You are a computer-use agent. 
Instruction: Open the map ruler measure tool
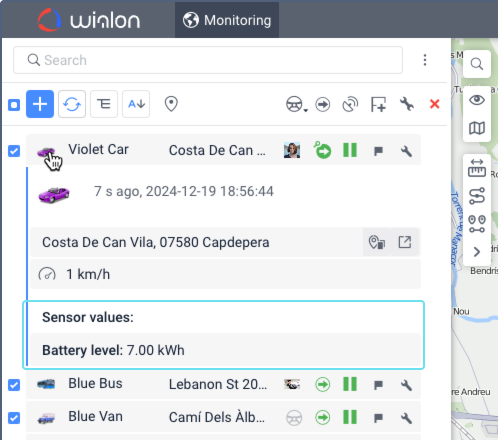(477, 168)
